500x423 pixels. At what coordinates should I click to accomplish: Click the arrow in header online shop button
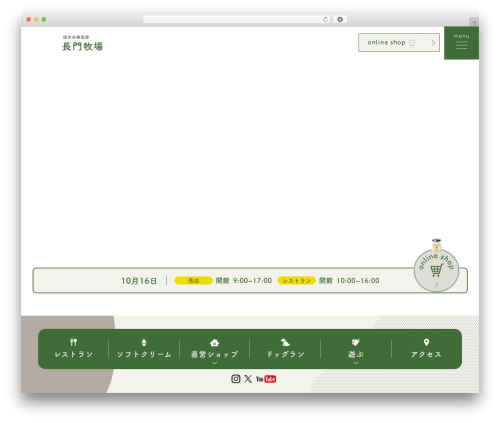click(x=433, y=43)
